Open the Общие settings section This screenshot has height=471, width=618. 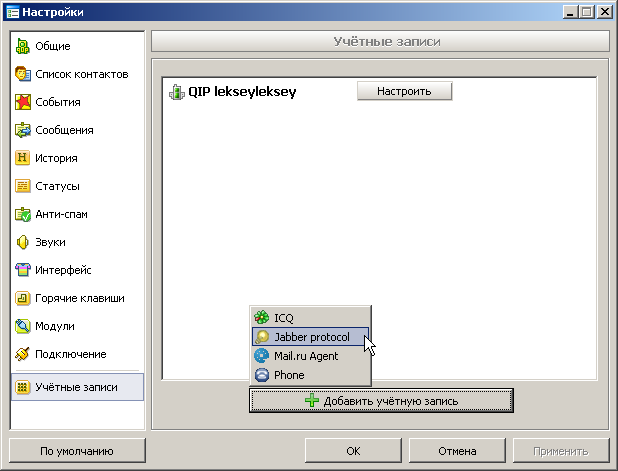pos(53,46)
